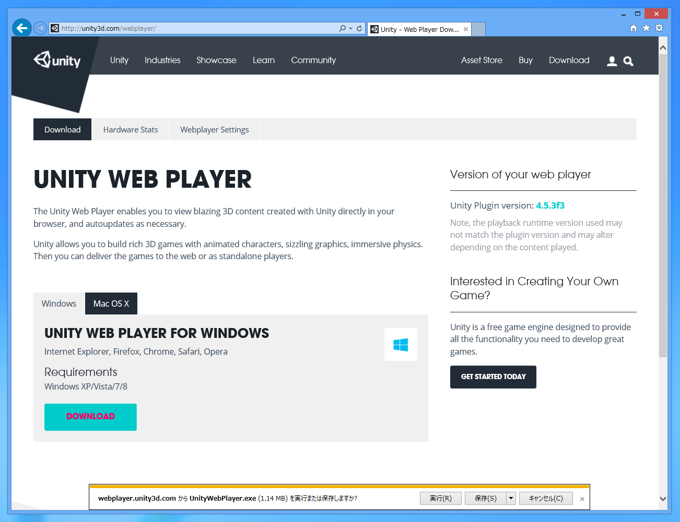Go to the Asset Store link

(x=481, y=60)
